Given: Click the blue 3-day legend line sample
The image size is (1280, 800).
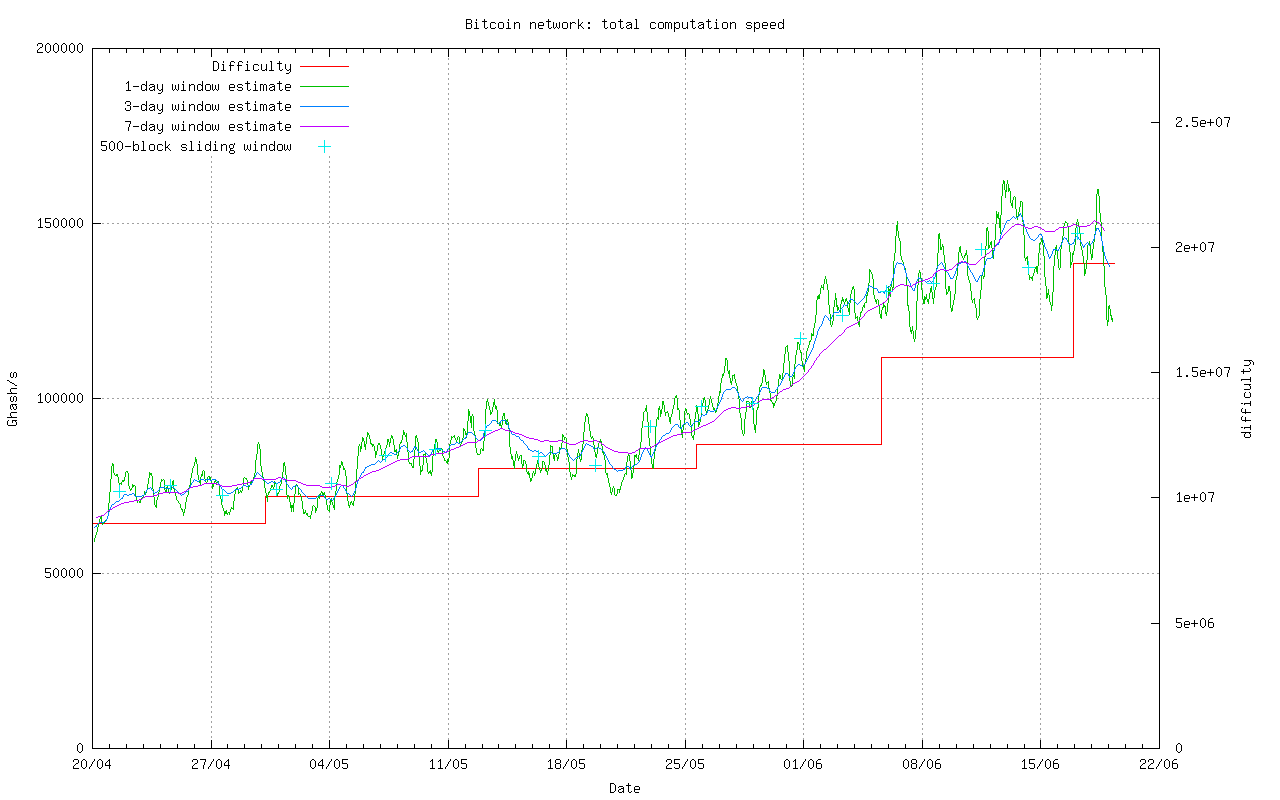Looking at the screenshot, I should [324, 107].
